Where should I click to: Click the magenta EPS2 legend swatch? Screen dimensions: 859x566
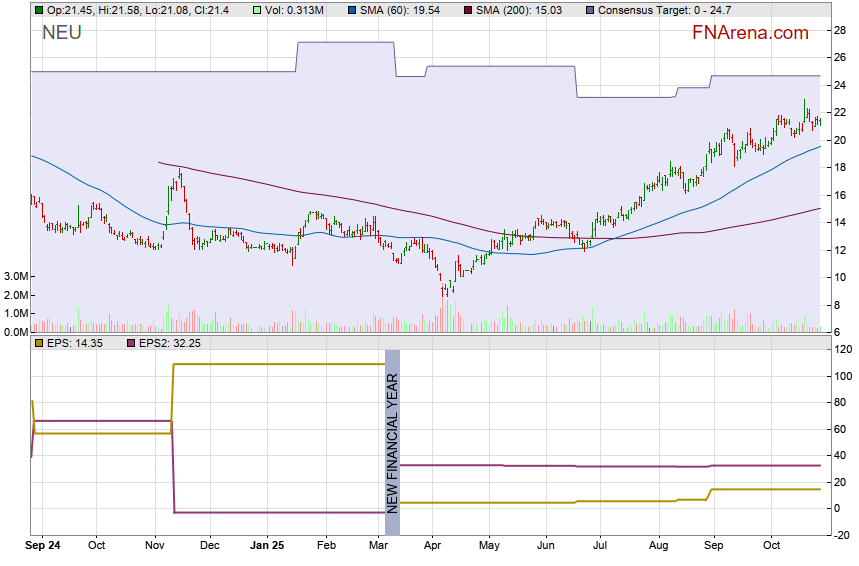[129, 343]
